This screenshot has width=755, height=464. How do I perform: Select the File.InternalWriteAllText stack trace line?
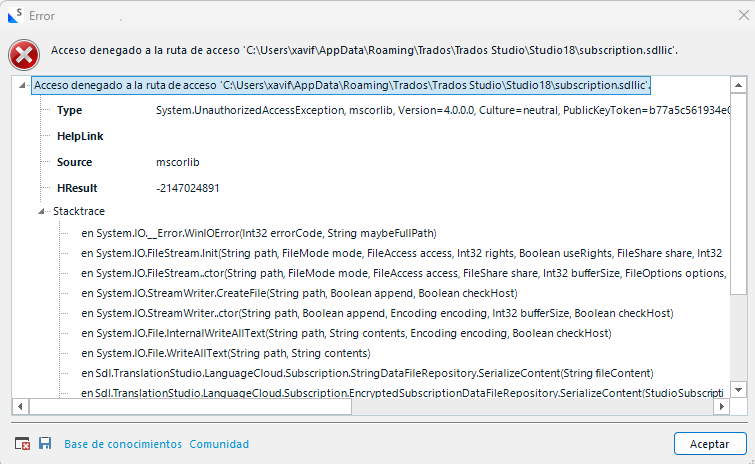pos(346,333)
